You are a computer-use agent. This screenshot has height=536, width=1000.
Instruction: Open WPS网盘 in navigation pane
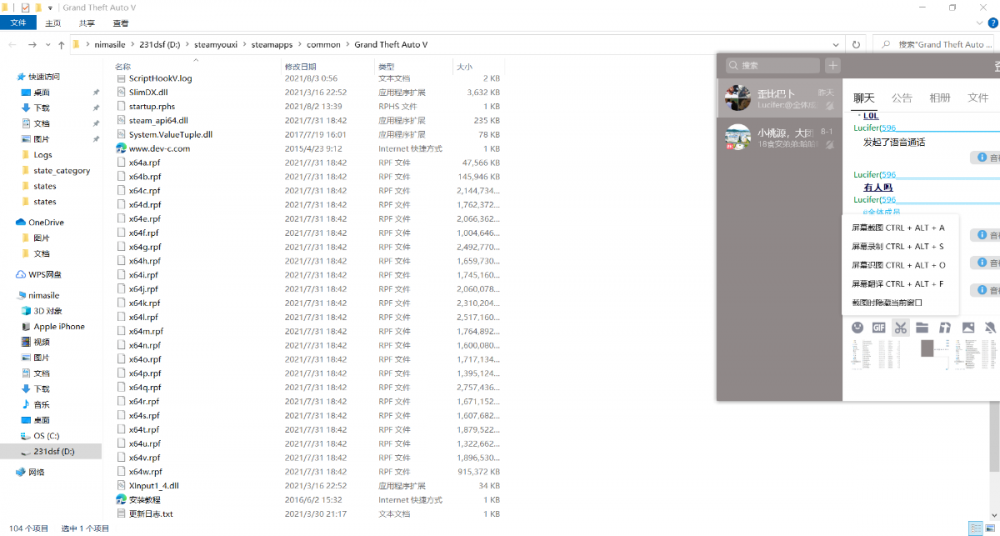tap(45, 274)
